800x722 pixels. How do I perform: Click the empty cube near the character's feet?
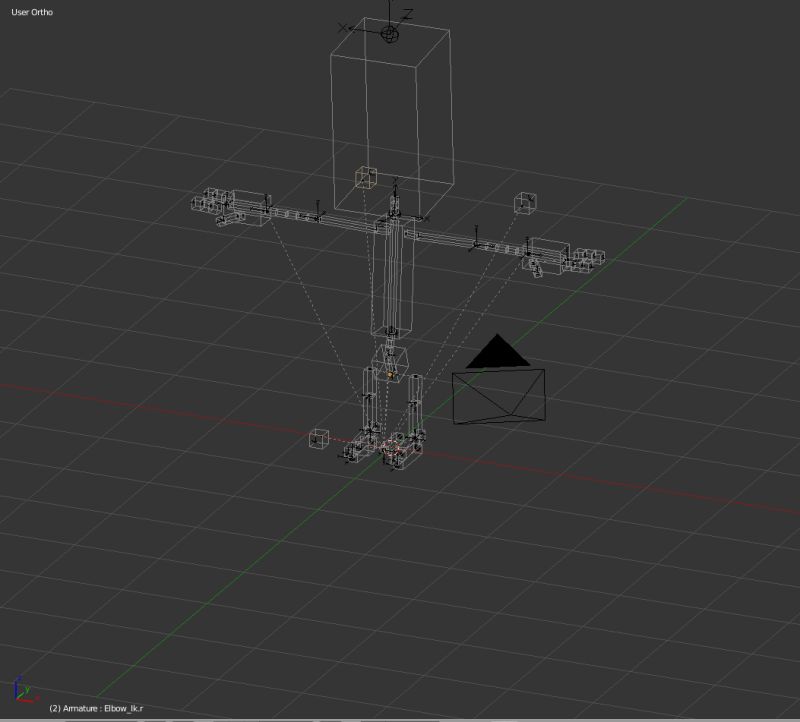point(320,437)
